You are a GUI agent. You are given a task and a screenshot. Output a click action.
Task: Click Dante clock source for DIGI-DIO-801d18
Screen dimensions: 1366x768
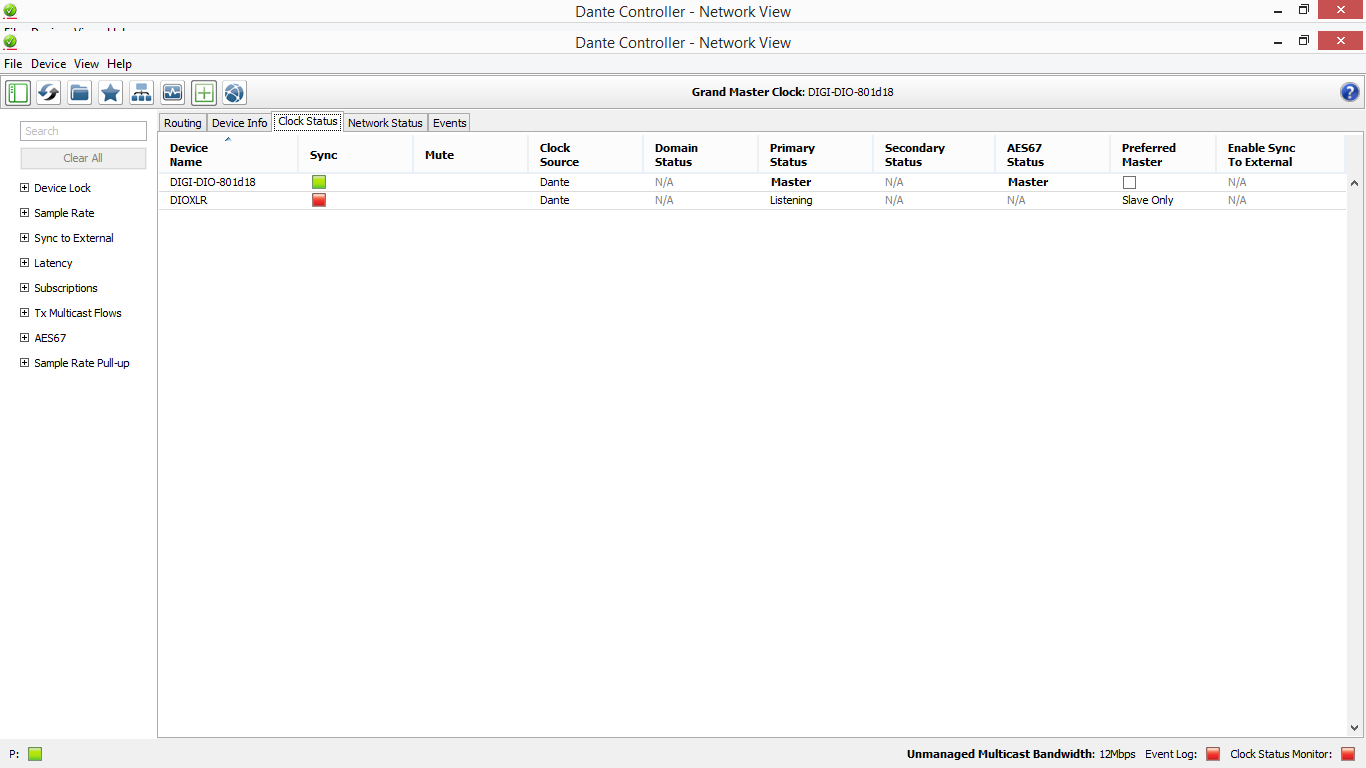coord(555,182)
